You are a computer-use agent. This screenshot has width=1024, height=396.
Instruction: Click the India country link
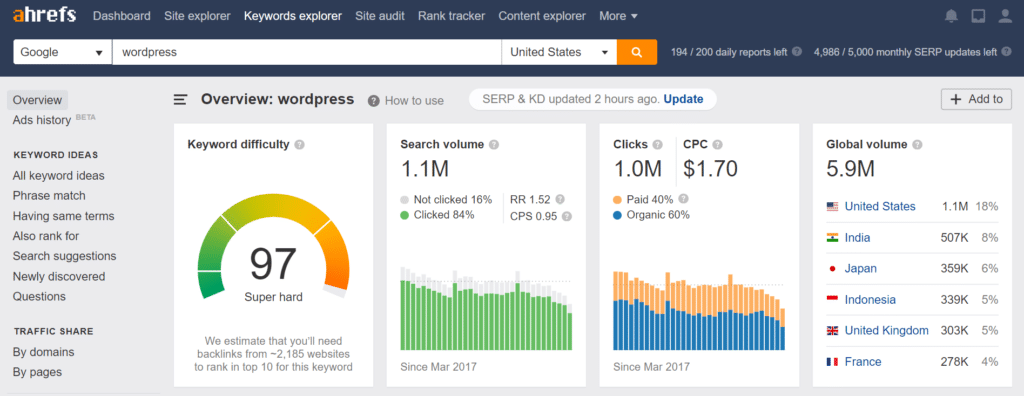click(x=857, y=238)
